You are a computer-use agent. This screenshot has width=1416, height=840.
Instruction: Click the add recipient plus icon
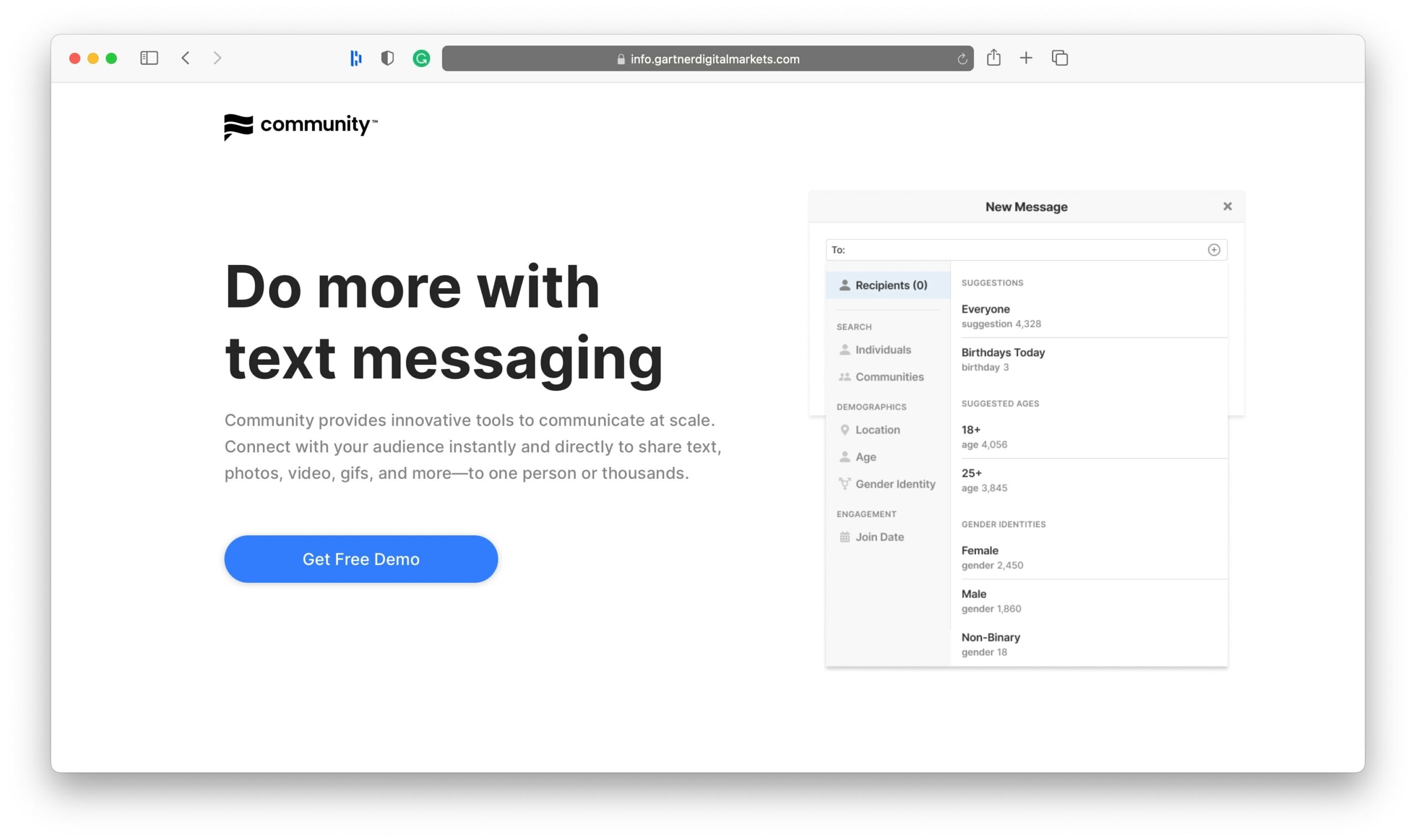(x=1214, y=249)
